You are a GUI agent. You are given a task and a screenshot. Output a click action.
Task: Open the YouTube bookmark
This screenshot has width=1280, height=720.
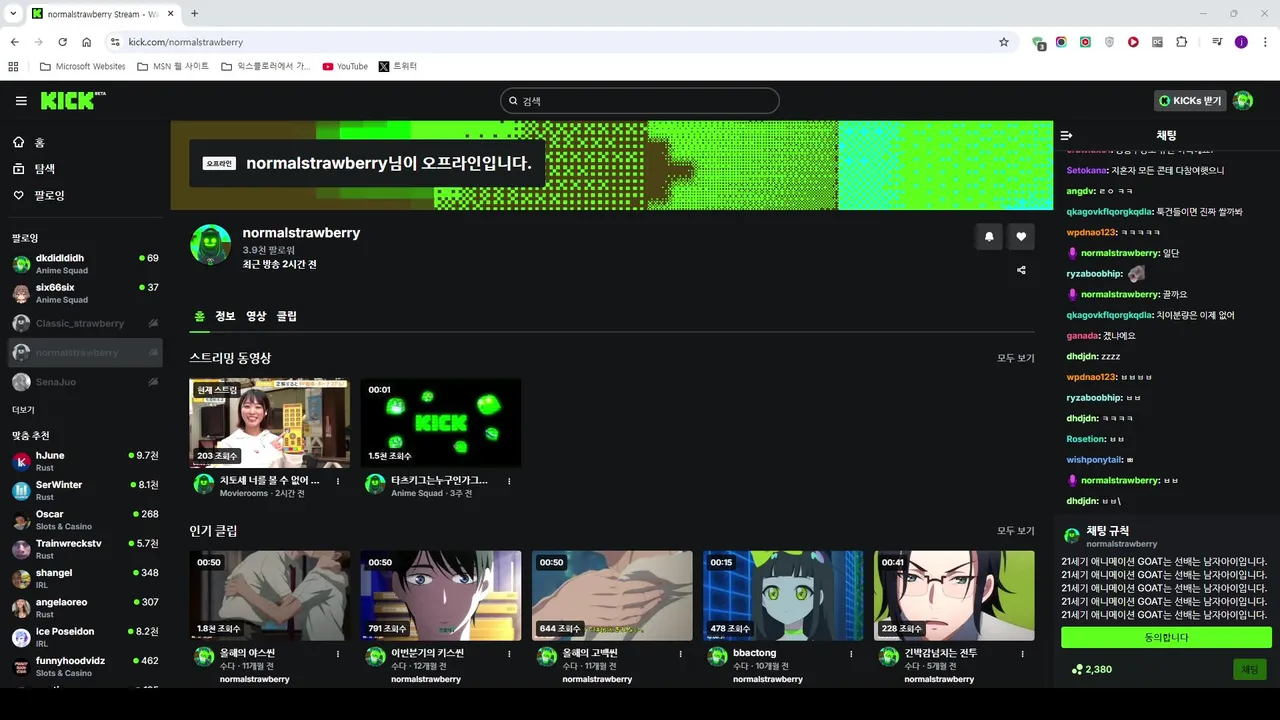click(x=345, y=66)
